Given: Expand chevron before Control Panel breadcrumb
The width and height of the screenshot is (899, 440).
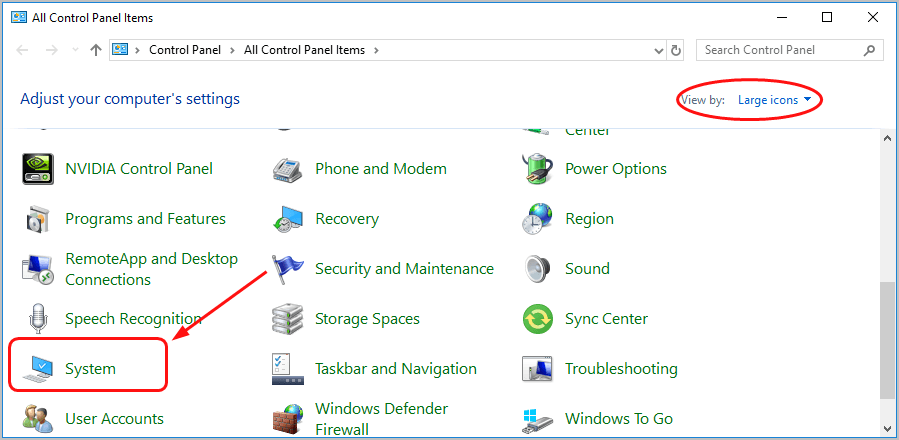Looking at the screenshot, I should 137,50.
